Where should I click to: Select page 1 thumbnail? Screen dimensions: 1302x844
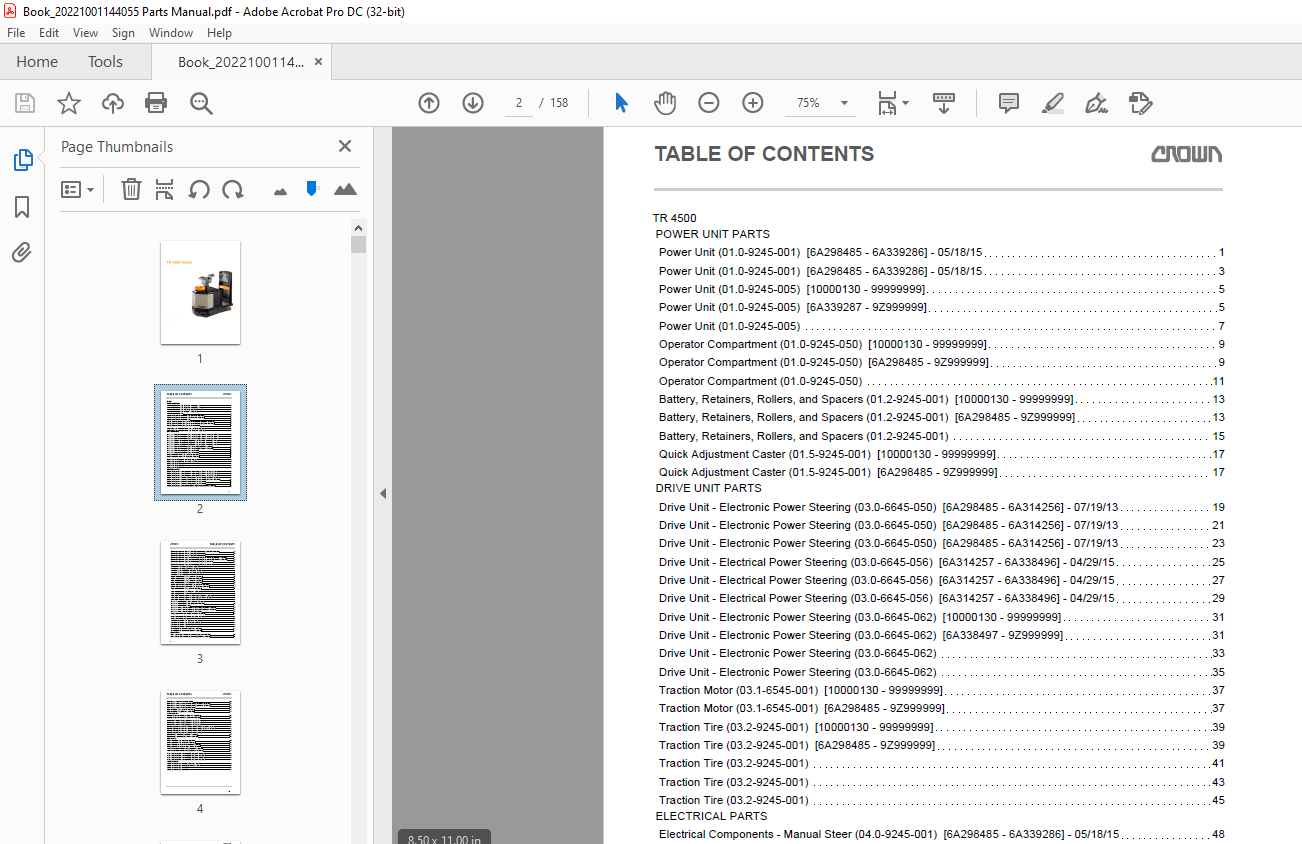pyautogui.click(x=200, y=292)
